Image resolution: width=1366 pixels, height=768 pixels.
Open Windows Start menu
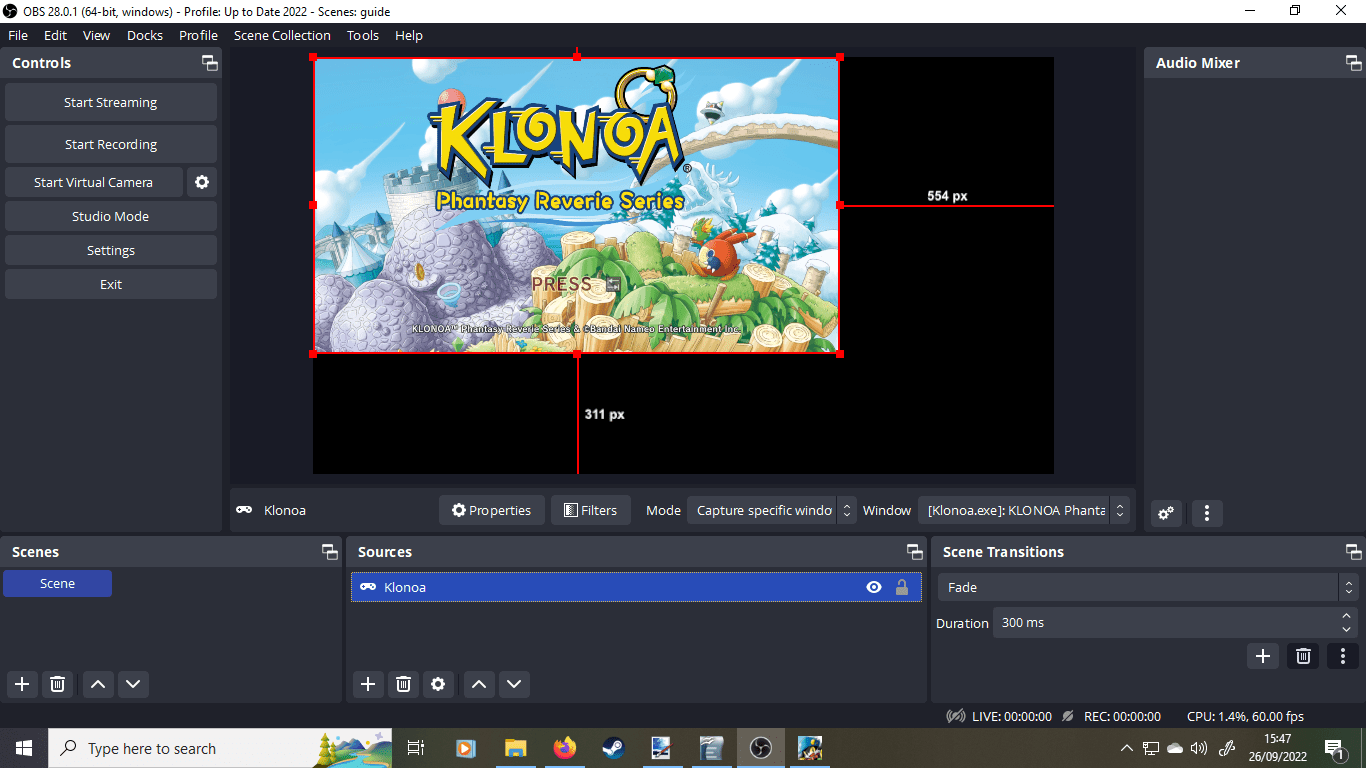24,748
